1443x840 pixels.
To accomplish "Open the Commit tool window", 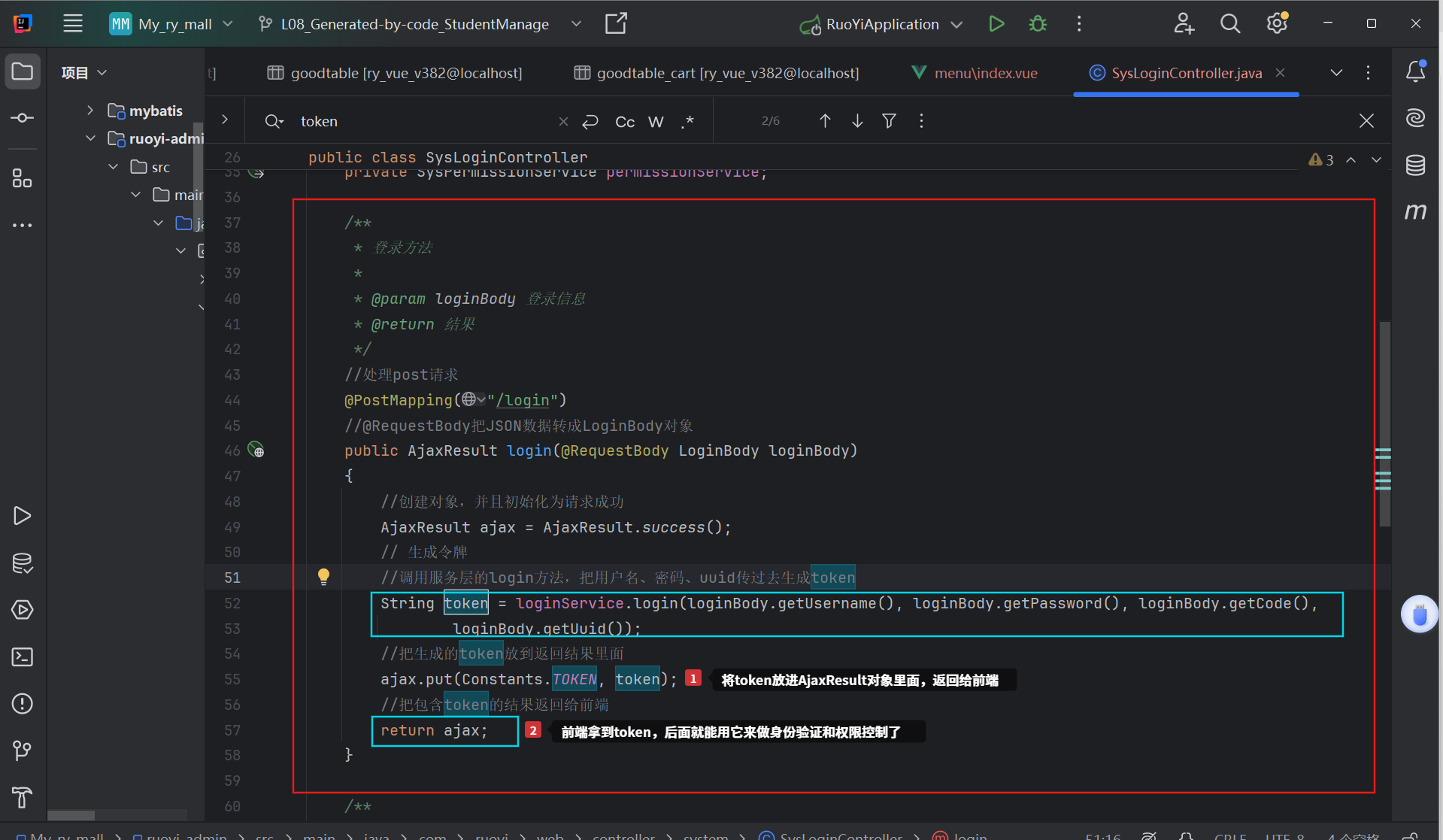I will (23, 118).
